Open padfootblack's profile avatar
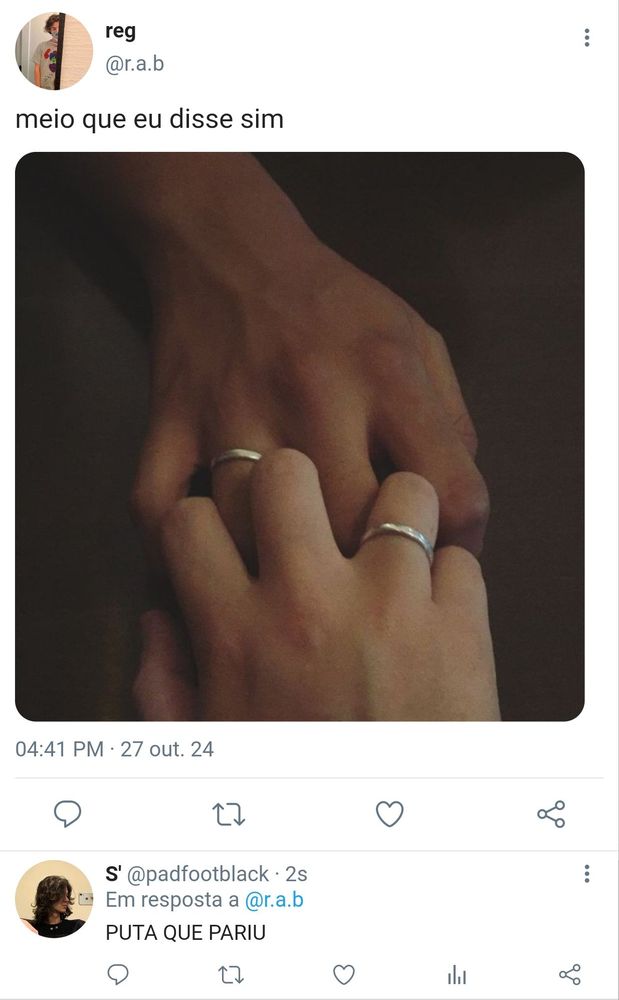This screenshot has width=619, height=1000. 54,899
